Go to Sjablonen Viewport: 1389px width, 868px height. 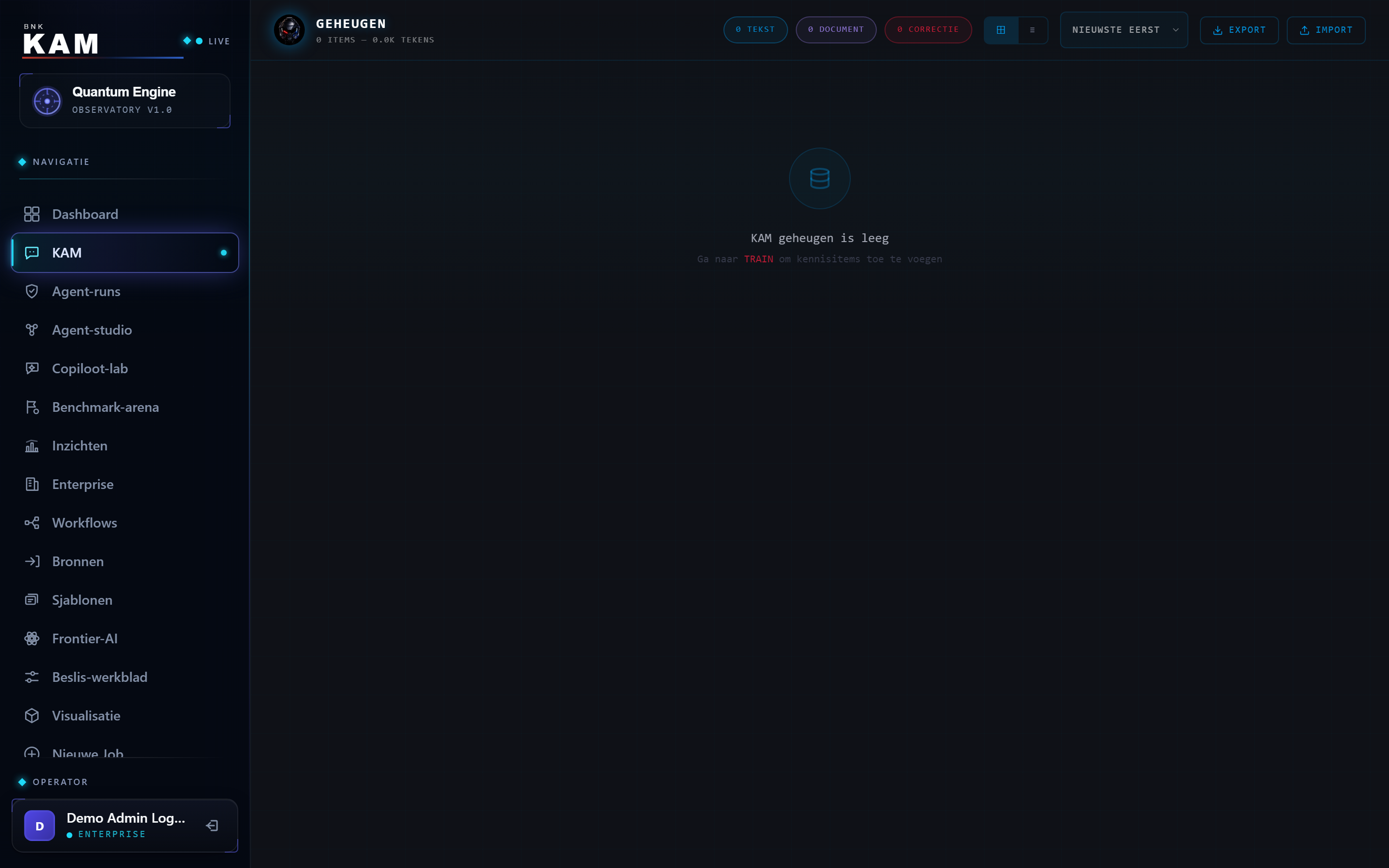[124, 599]
